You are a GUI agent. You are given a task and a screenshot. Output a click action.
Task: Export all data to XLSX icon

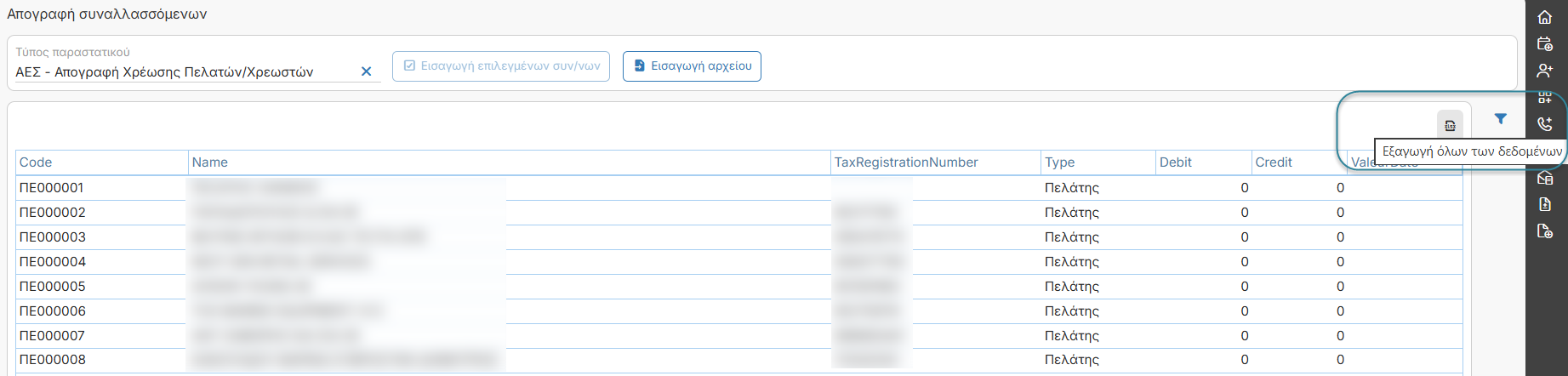pyautogui.click(x=1450, y=125)
